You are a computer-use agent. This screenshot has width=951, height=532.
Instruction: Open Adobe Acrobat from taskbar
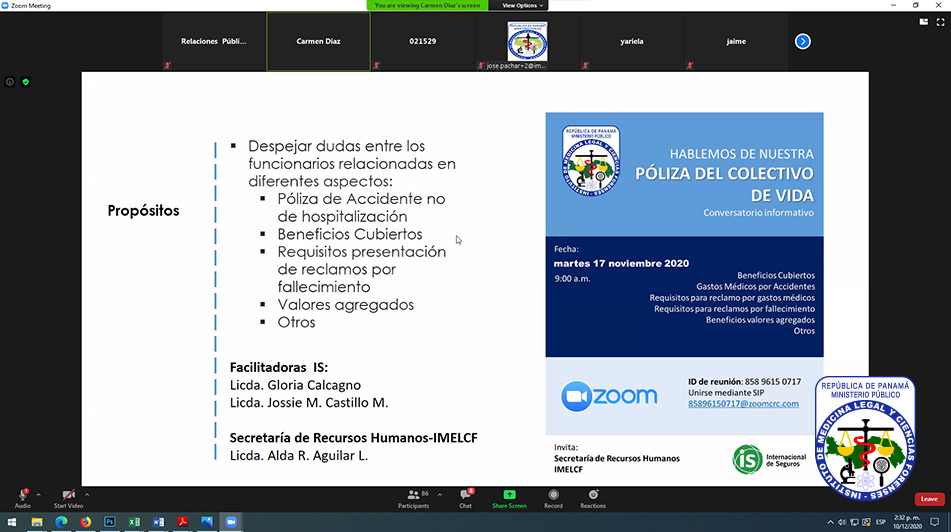pyautogui.click(x=183, y=522)
